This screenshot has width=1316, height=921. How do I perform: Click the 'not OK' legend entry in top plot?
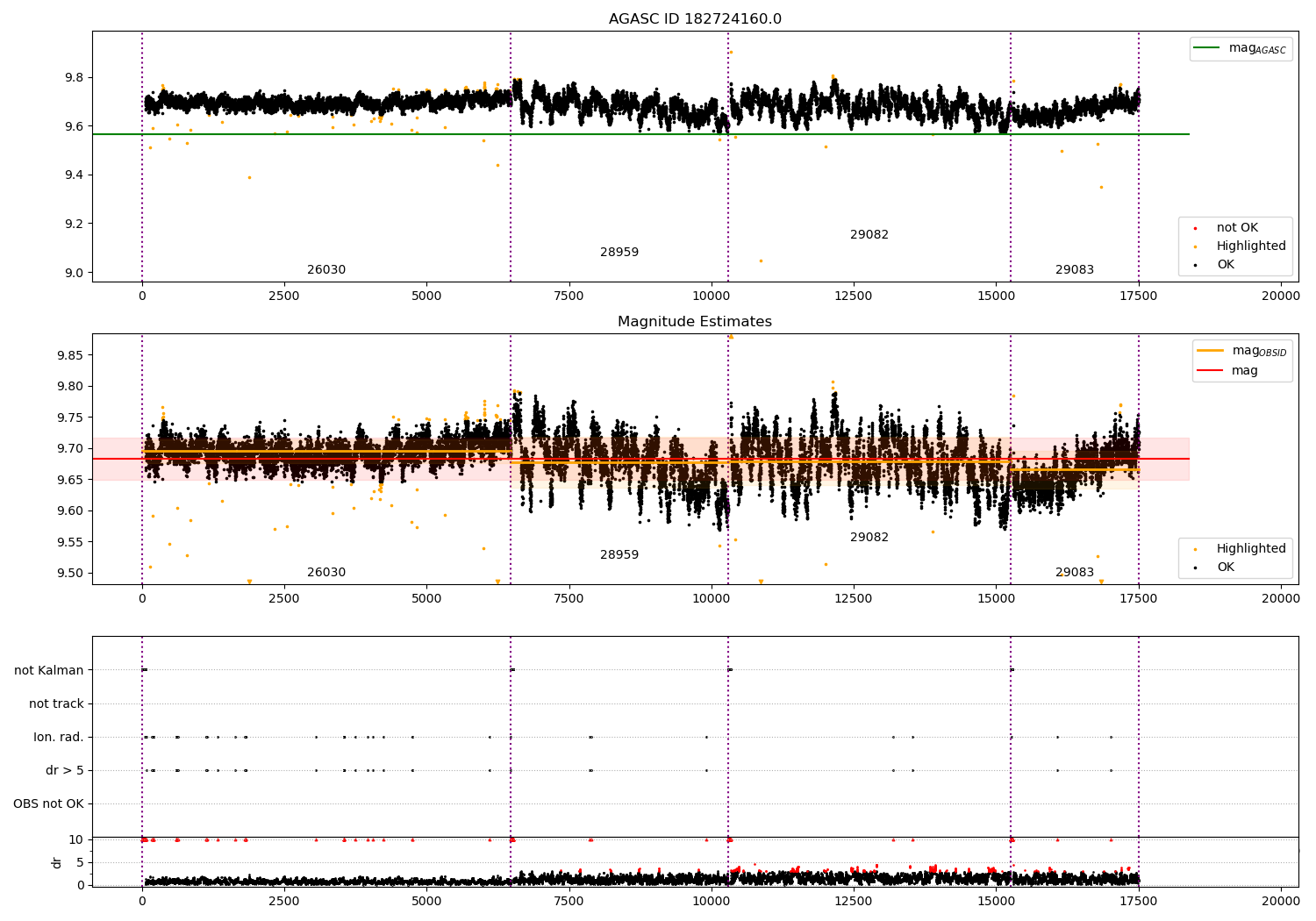[x=1237, y=228]
